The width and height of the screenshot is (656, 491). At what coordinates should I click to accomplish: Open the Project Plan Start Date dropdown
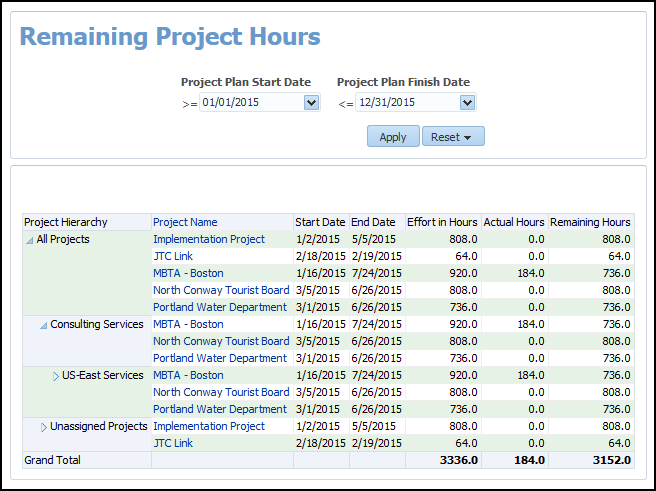click(x=311, y=102)
